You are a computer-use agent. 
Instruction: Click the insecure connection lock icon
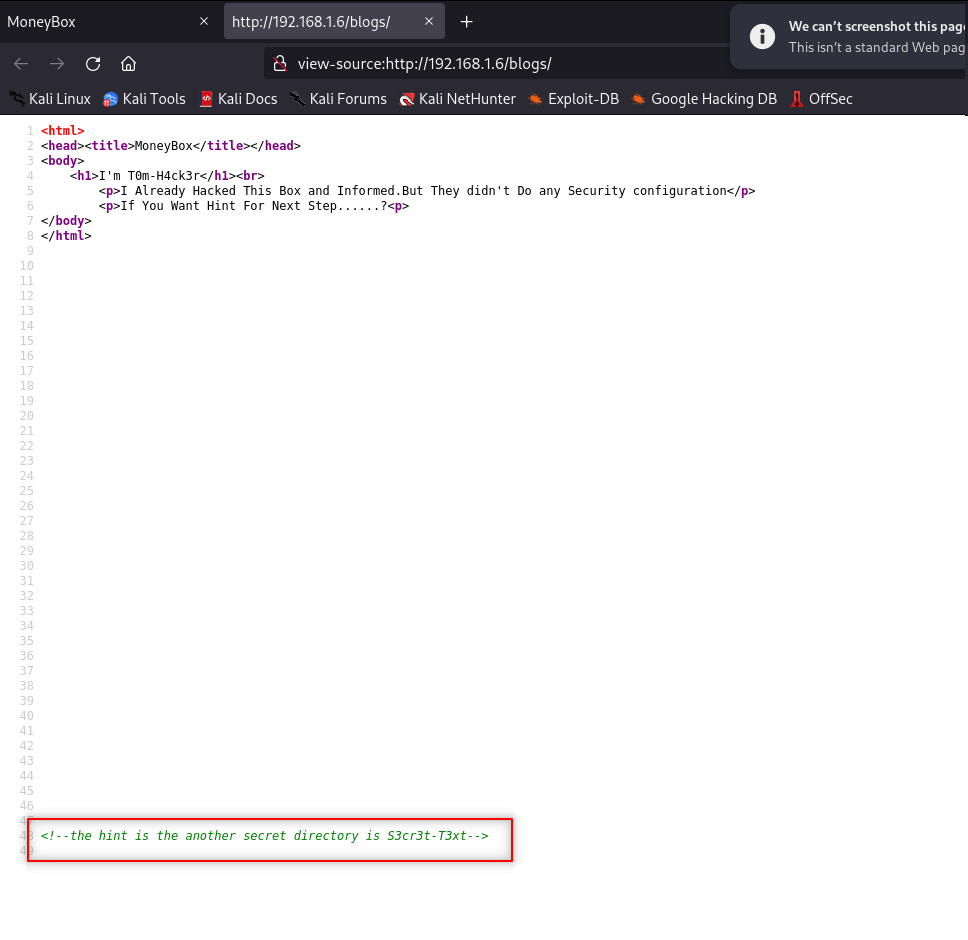pyautogui.click(x=280, y=64)
